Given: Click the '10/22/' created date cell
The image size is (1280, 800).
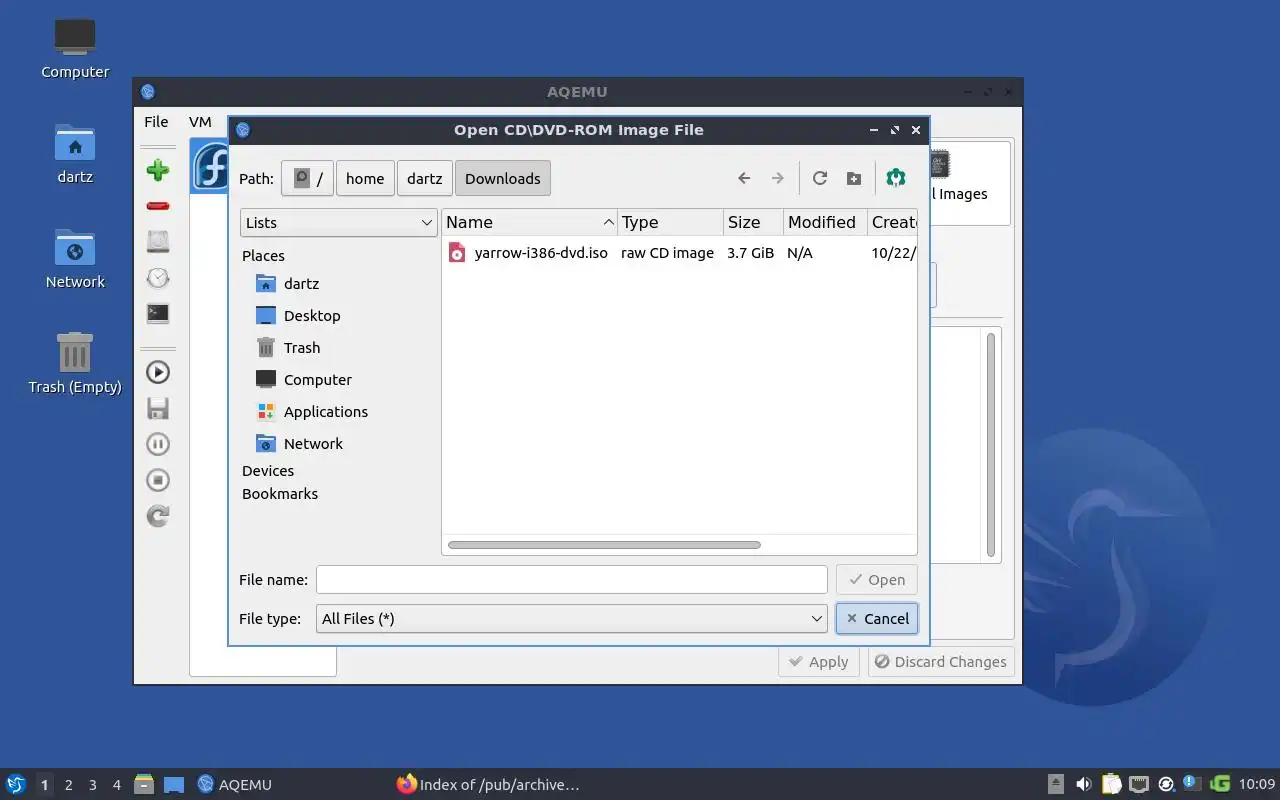Looking at the screenshot, I should (x=893, y=253).
